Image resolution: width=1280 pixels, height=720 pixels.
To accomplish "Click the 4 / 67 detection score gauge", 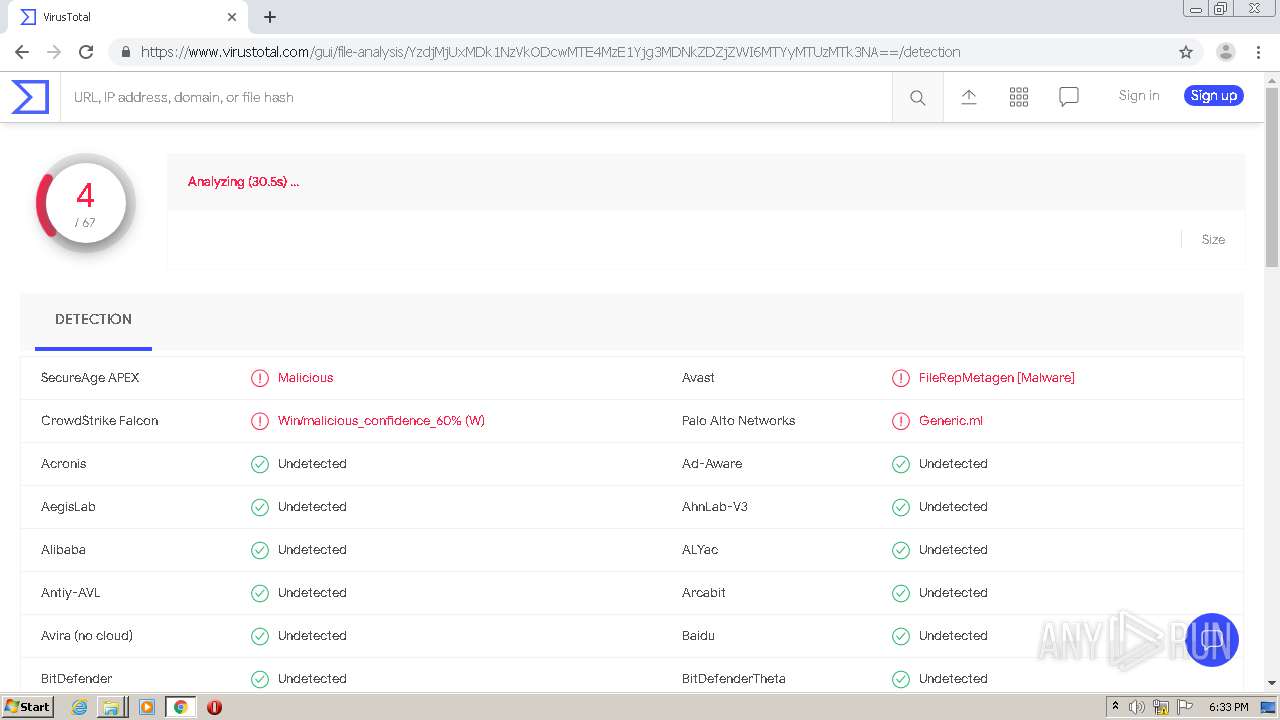I will [x=85, y=203].
